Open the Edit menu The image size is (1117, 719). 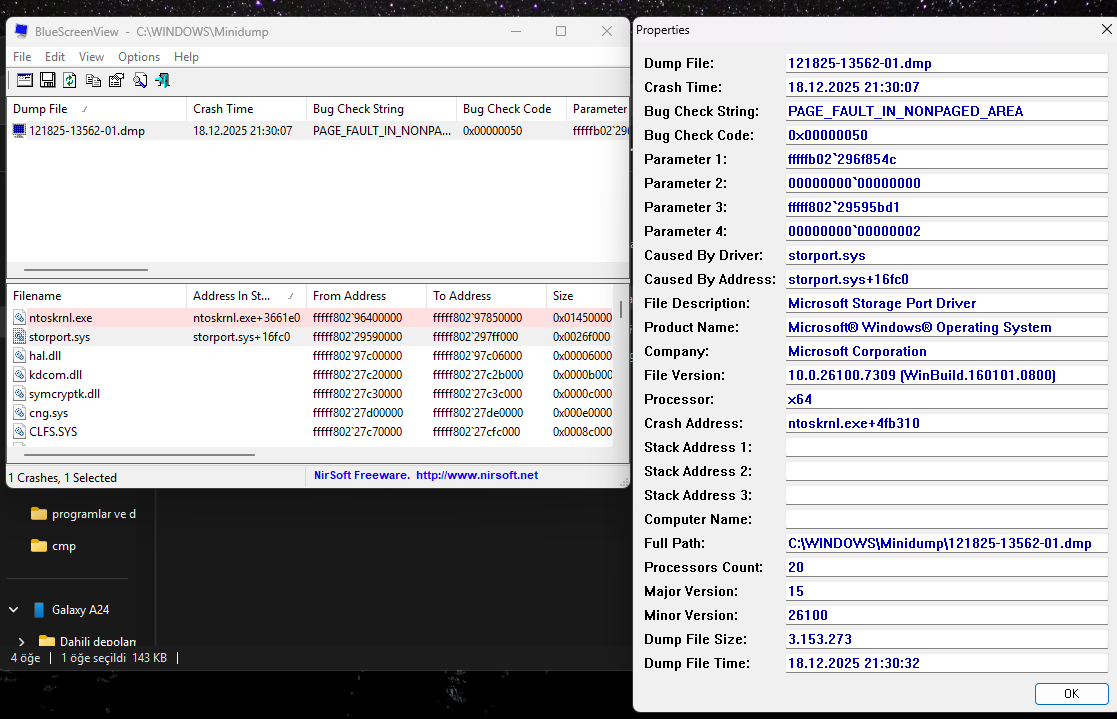click(x=55, y=57)
